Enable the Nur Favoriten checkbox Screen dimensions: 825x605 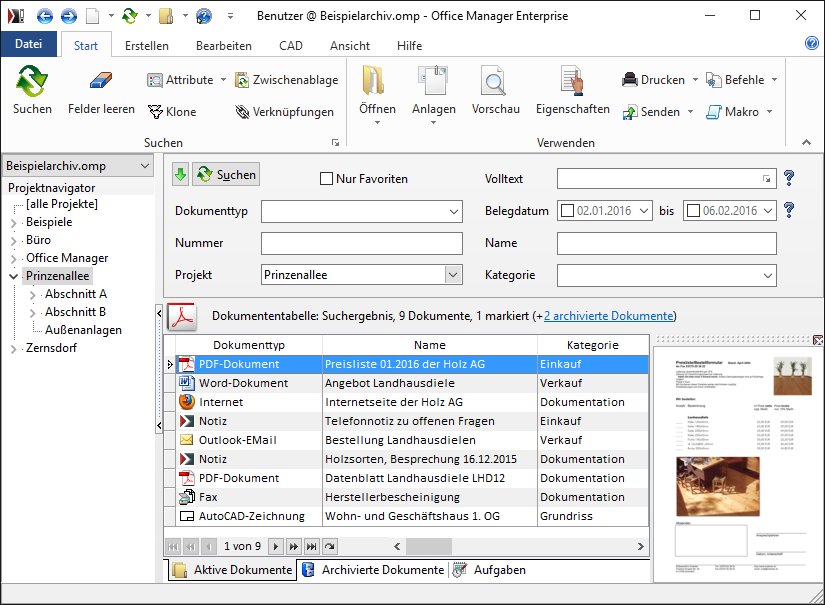(326, 179)
